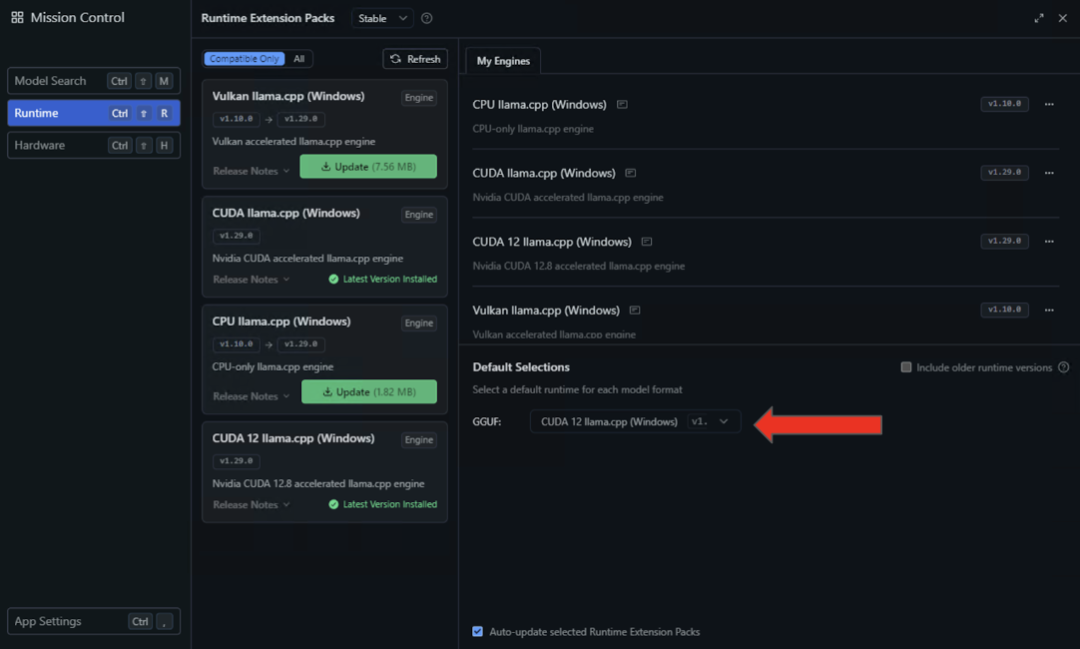
Task: Open the Stable release channel dropdown
Action: [x=383, y=18]
